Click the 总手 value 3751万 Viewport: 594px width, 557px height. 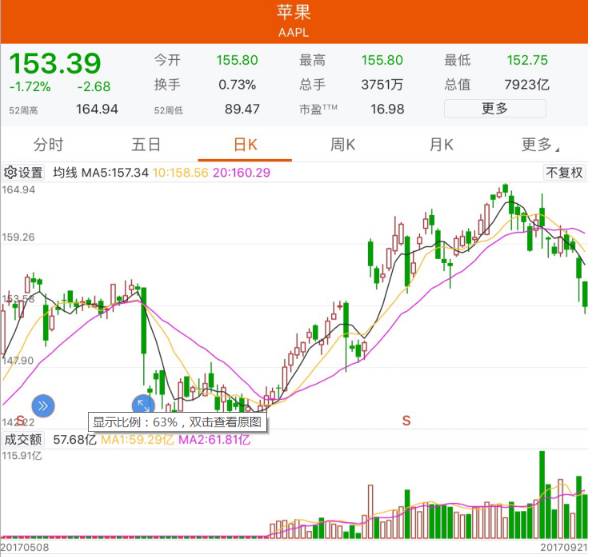[382, 84]
